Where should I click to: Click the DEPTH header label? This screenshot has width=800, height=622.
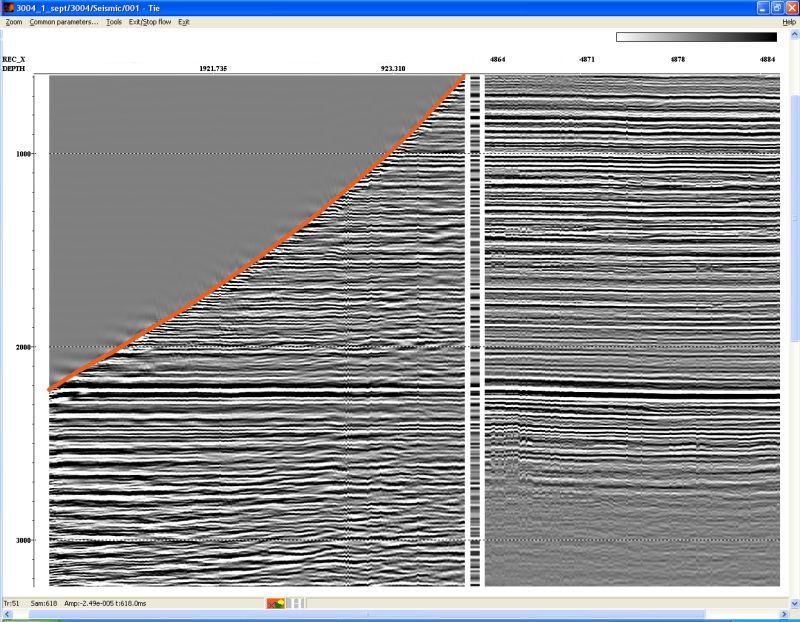coord(14,68)
